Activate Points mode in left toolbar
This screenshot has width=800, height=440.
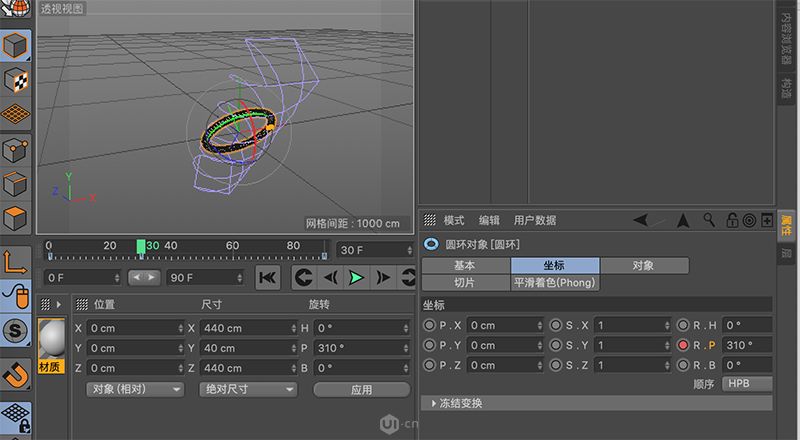tap(16, 149)
